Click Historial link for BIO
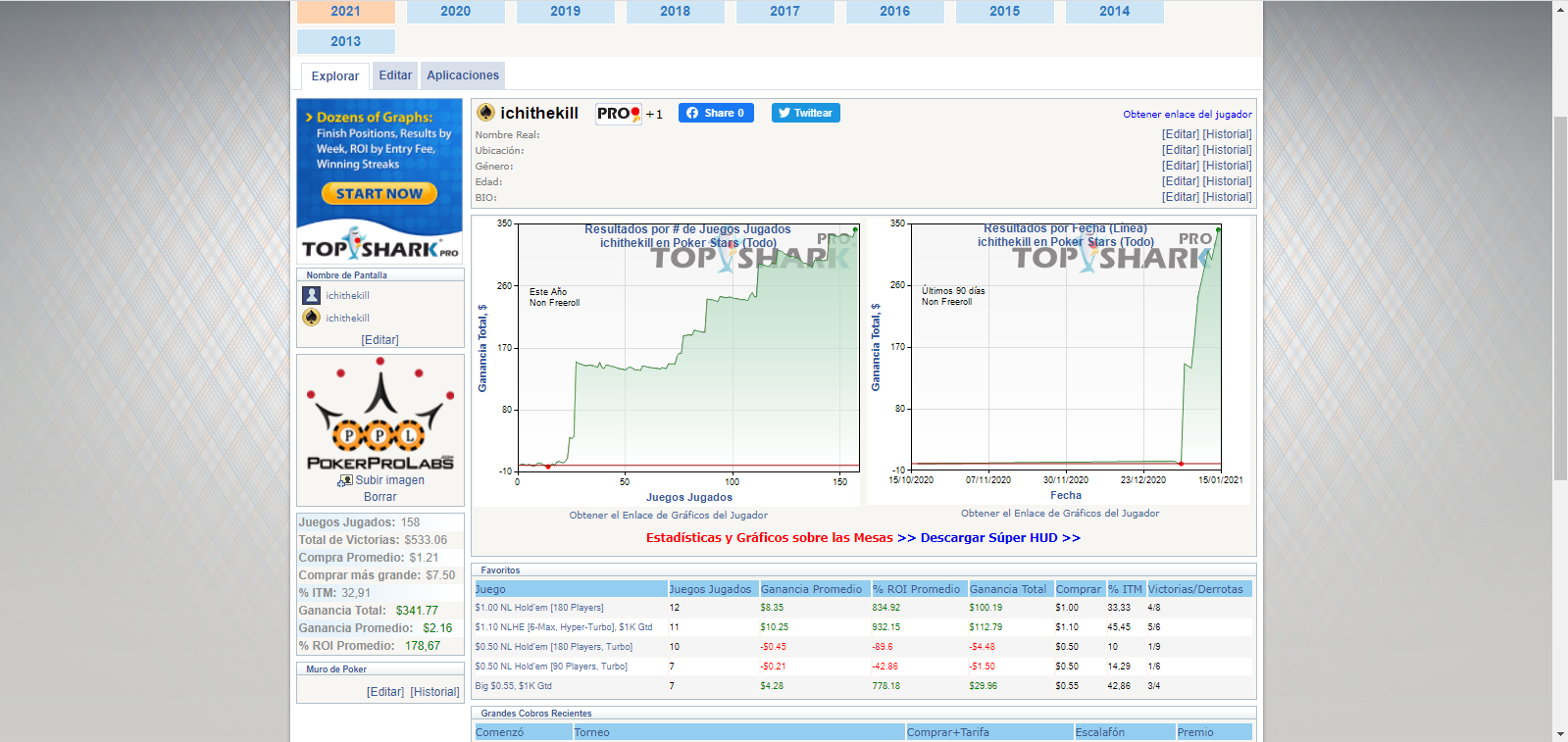Viewport: 1568px width, 742px height. (1228, 197)
